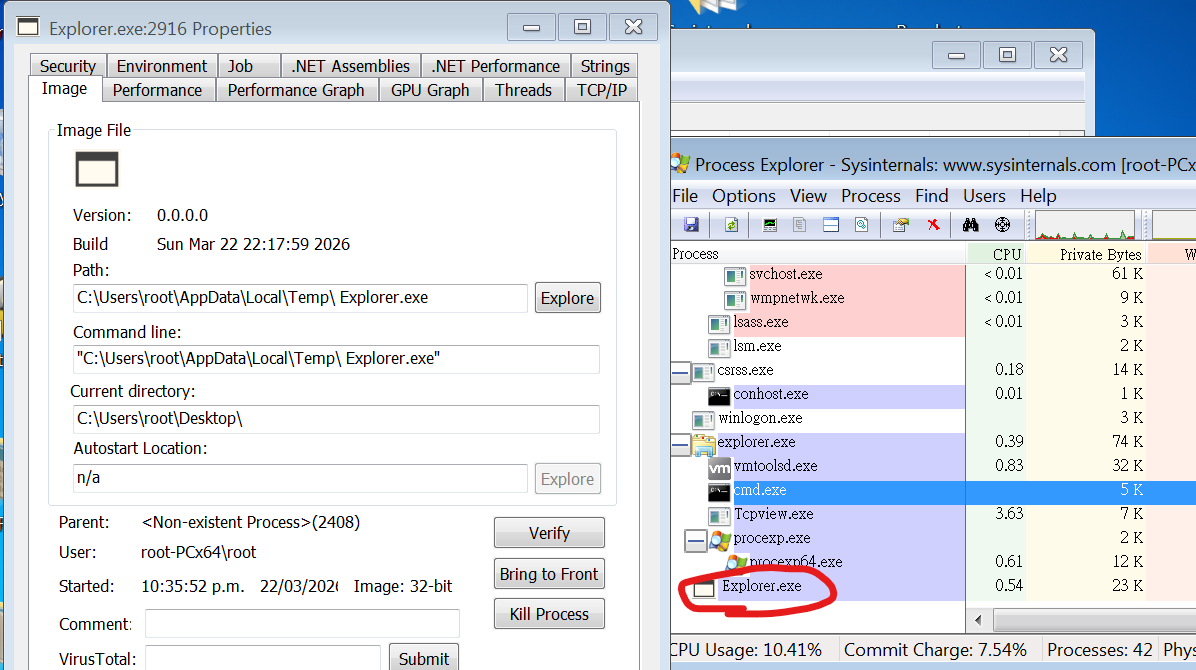Click the crosshair Find Window's Process icon
This screenshot has height=670, width=1196.
point(1003,225)
